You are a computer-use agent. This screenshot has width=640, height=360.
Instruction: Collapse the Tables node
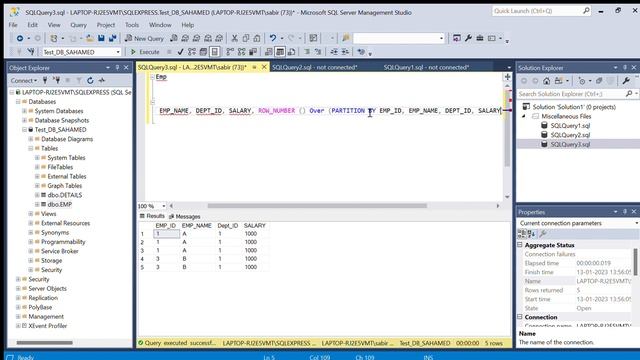pyautogui.click(x=31, y=149)
